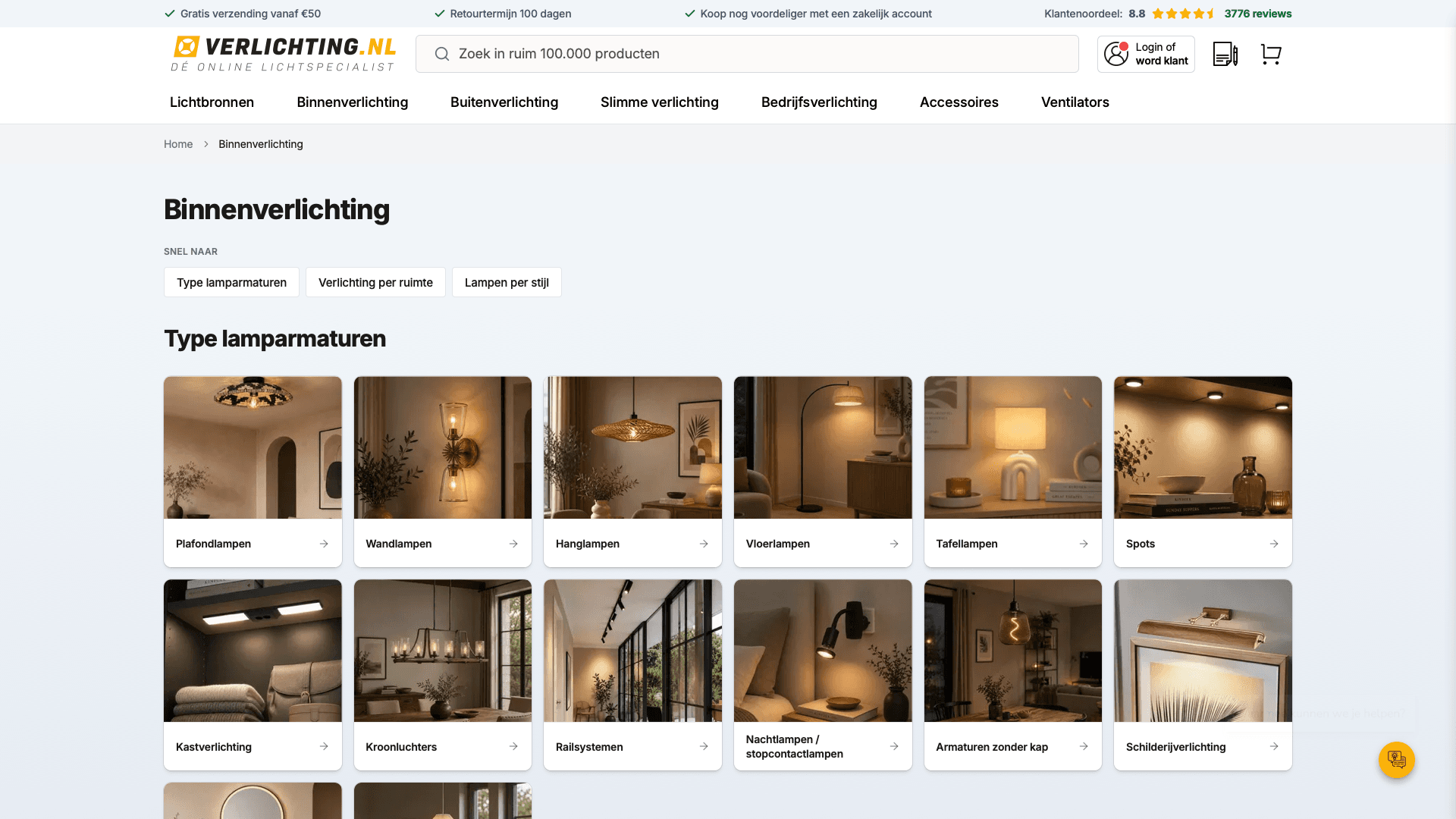Open the Kastverlichting photo
This screenshot has height=819, width=1456.
tap(253, 651)
